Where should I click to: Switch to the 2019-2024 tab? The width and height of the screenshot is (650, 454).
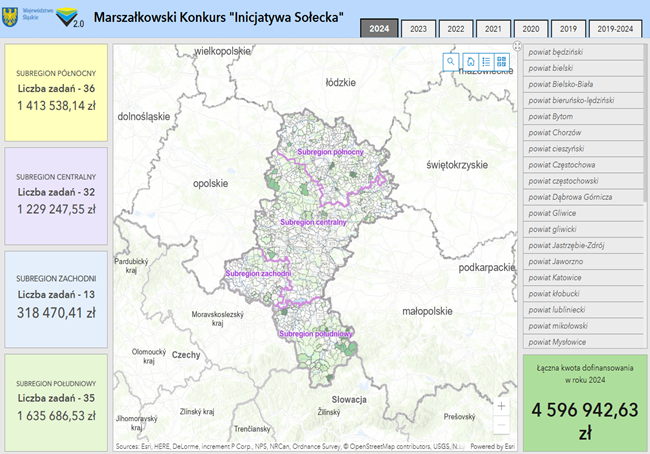click(x=616, y=30)
